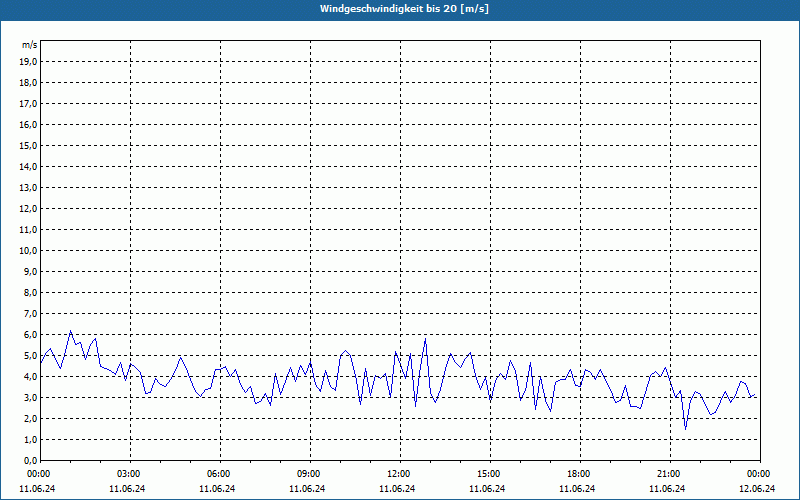Click the 11.06.24 date under 21:00
The height and width of the screenshot is (500, 800).
(667, 489)
